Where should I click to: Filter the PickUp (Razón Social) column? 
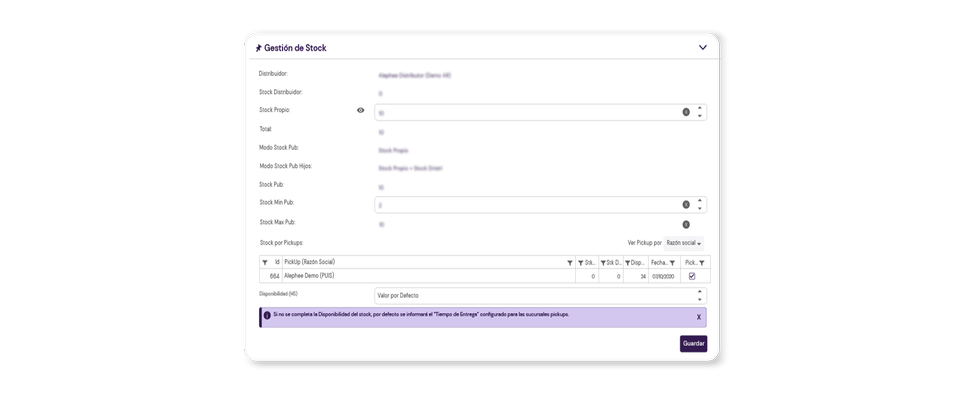(x=570, y=263)
